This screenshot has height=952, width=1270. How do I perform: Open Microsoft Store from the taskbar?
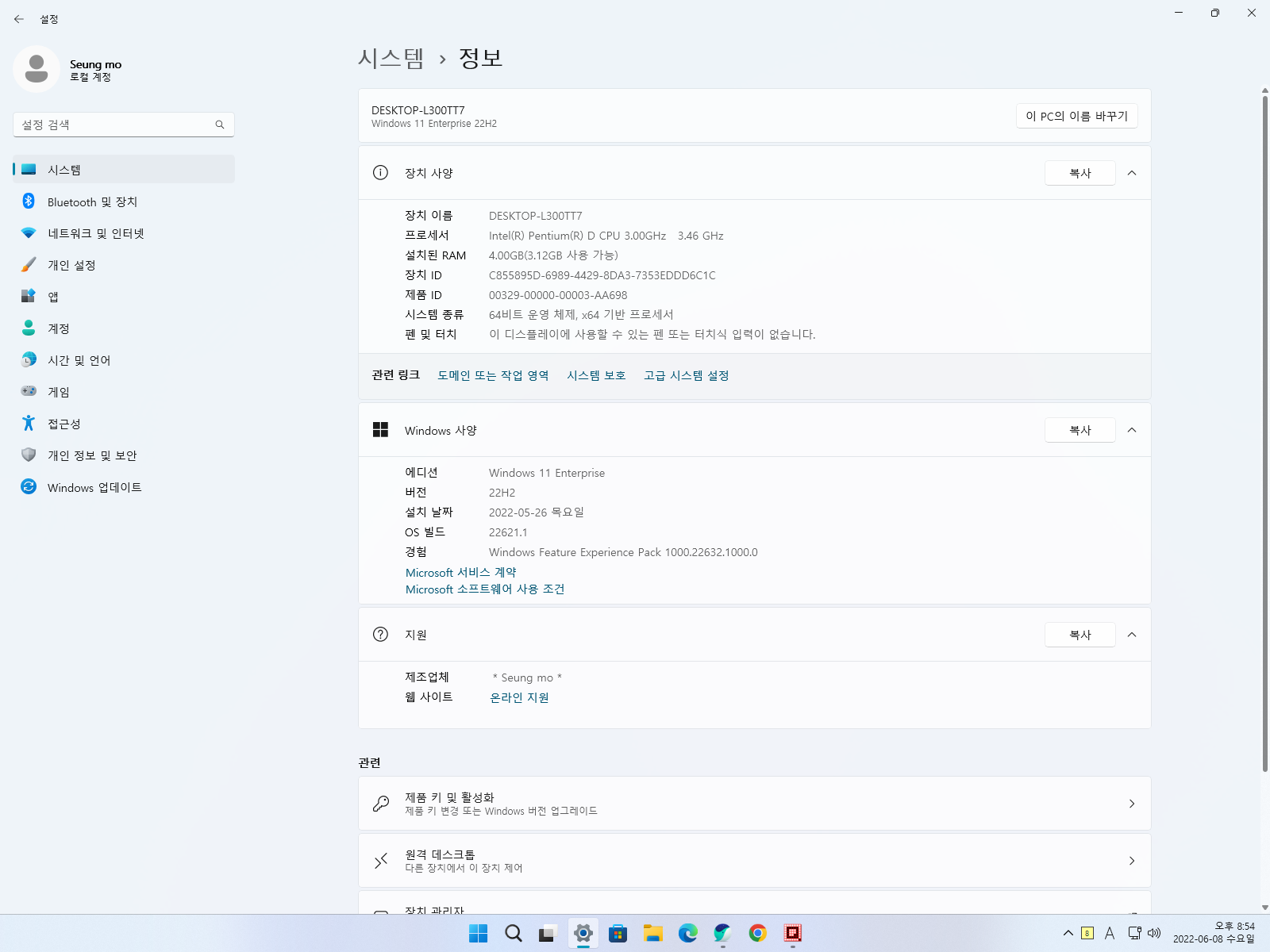(618, 934)
